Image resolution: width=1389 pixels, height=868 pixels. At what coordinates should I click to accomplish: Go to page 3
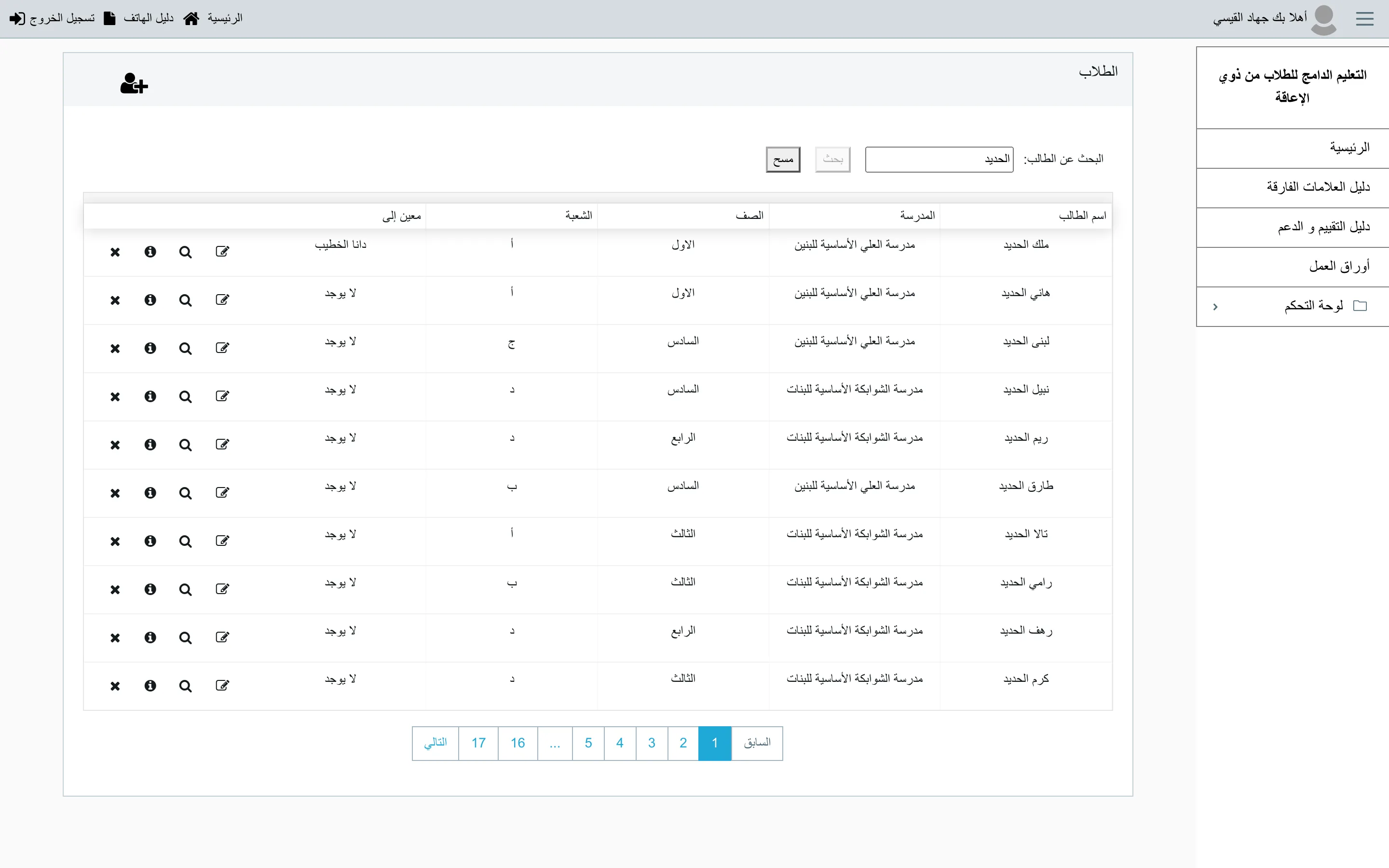click(x=652, y=743)
